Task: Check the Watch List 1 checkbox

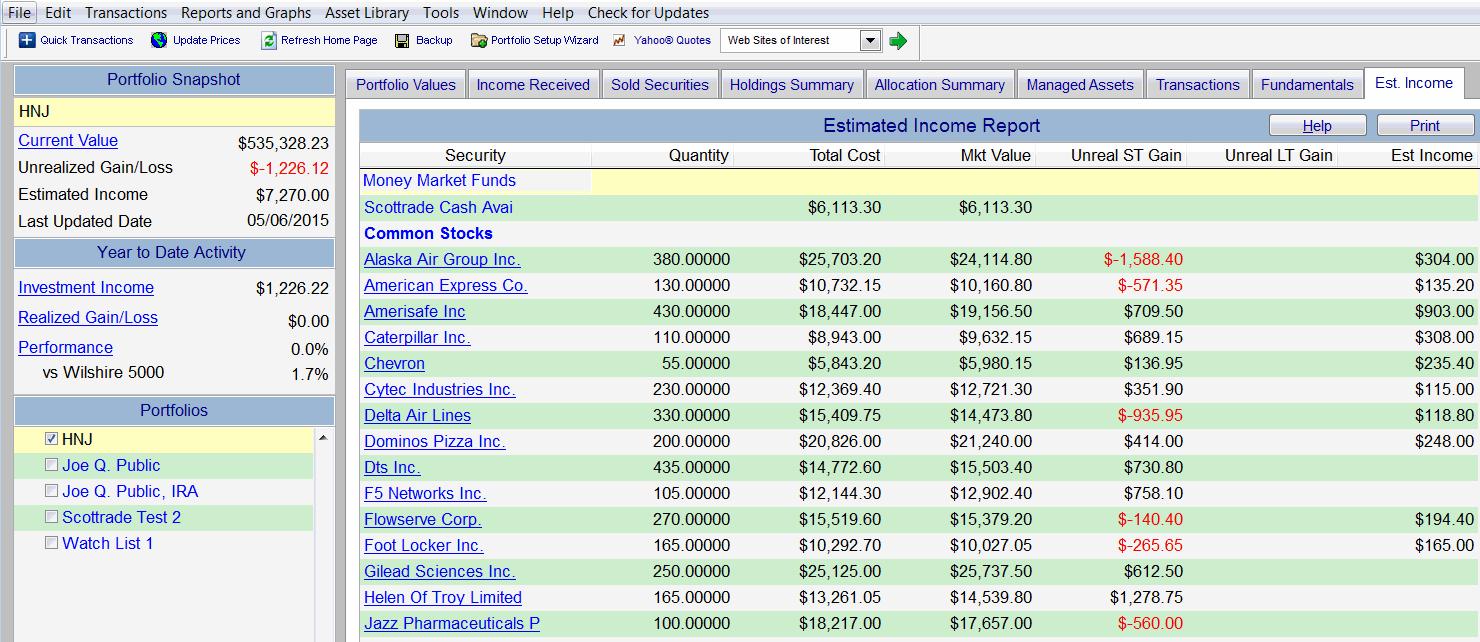Action: [50, 543]
